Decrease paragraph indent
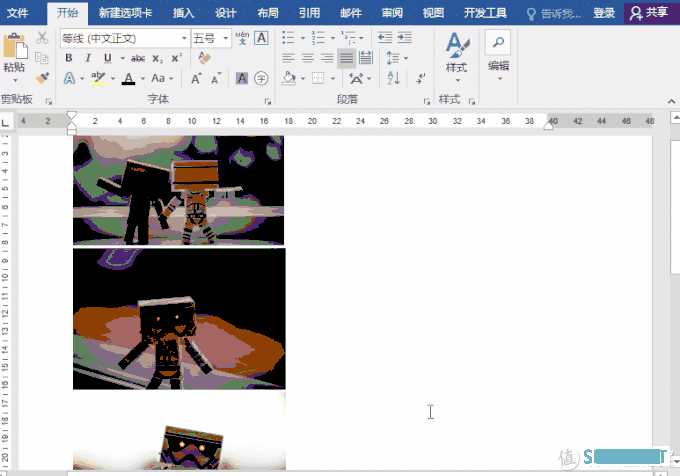Image resolution: width=680 pixels, height=476 pixels. point(385,38)
